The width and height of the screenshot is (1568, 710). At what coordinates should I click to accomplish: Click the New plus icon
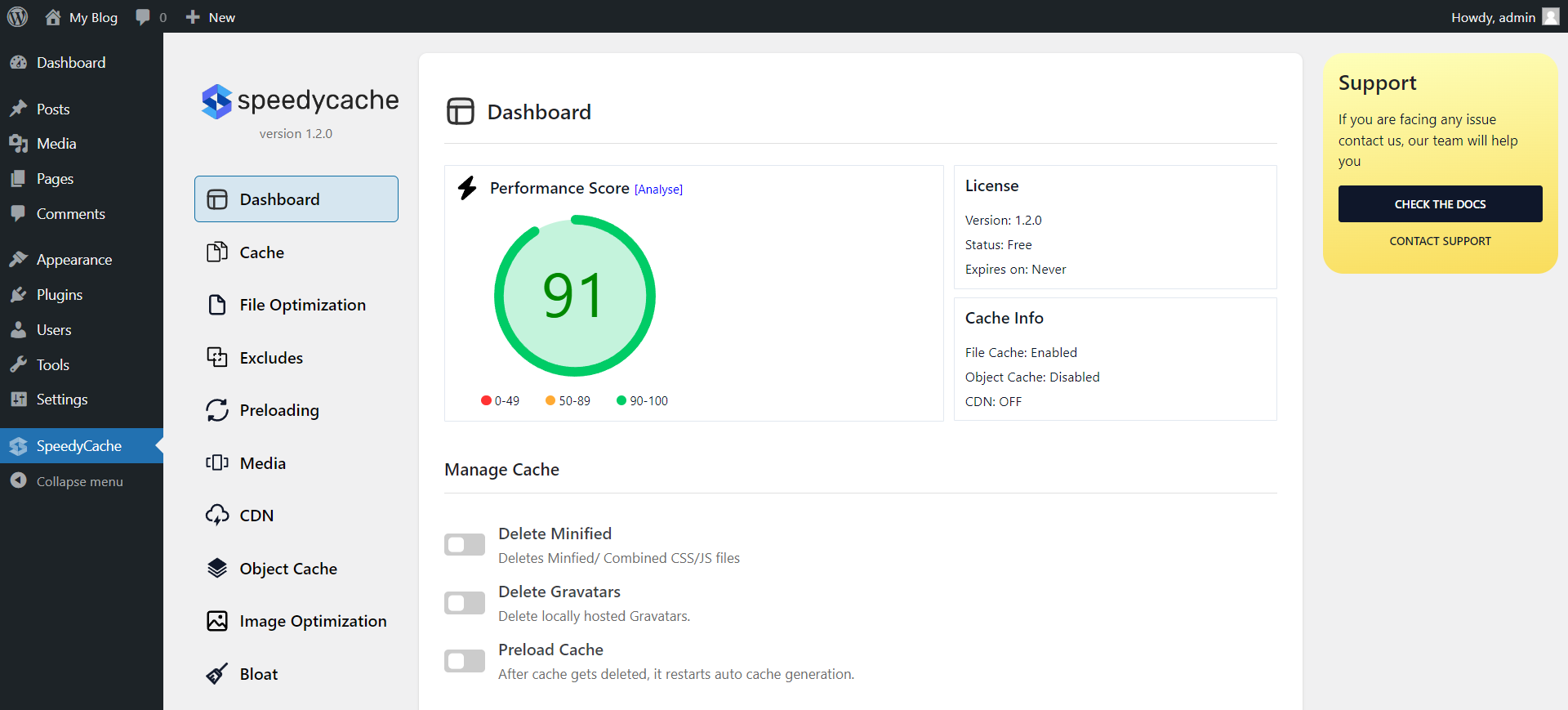tap(193, 17)
